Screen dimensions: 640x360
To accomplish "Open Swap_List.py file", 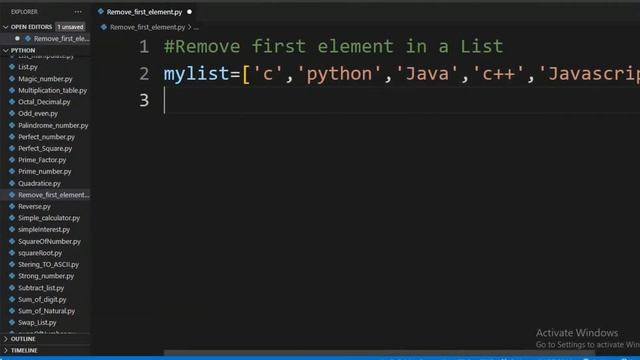I will coord(37,322).
